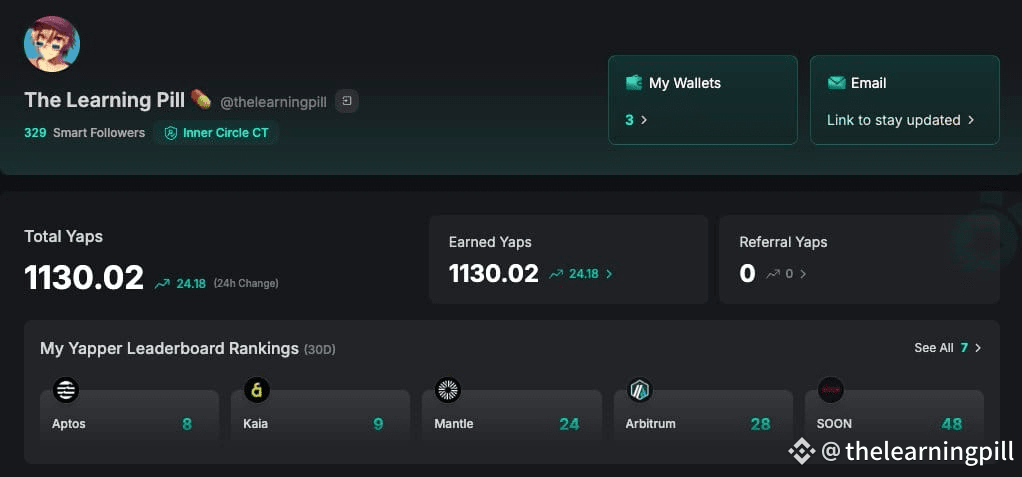
Task: Click the SOON rank value 48
Action: (x=952, y=424)
